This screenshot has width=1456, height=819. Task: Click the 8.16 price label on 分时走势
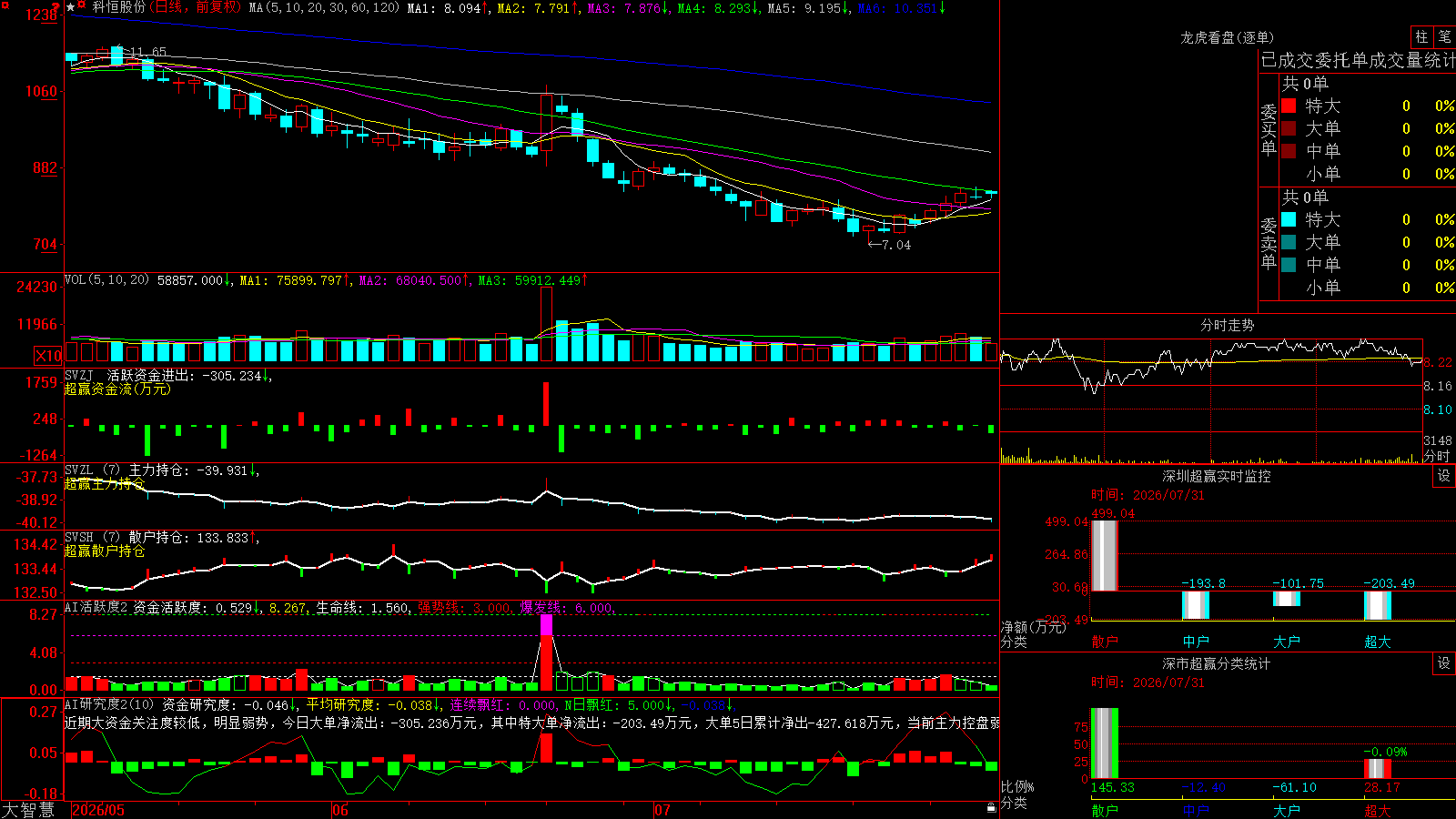coord(1438,386)
